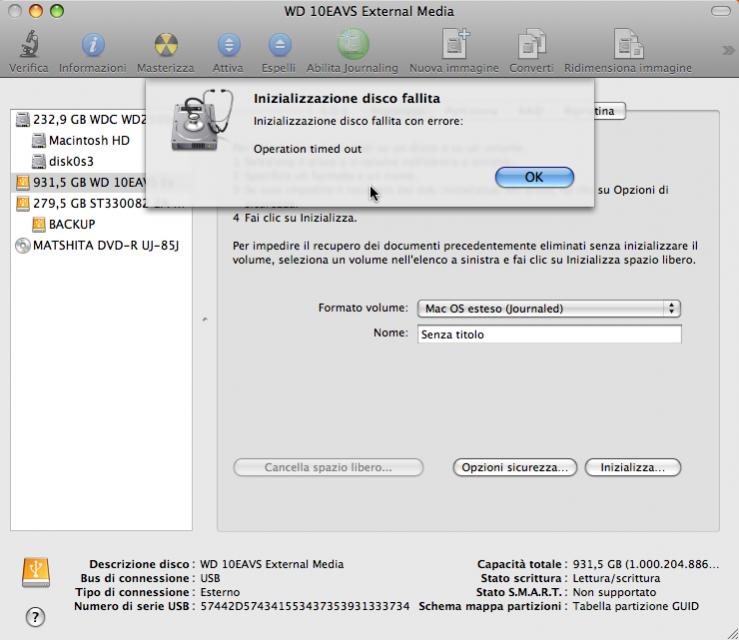The width and height of the screenshot is (739, 640).
Task: Open help with the question mark button
Action: (35, 617)
